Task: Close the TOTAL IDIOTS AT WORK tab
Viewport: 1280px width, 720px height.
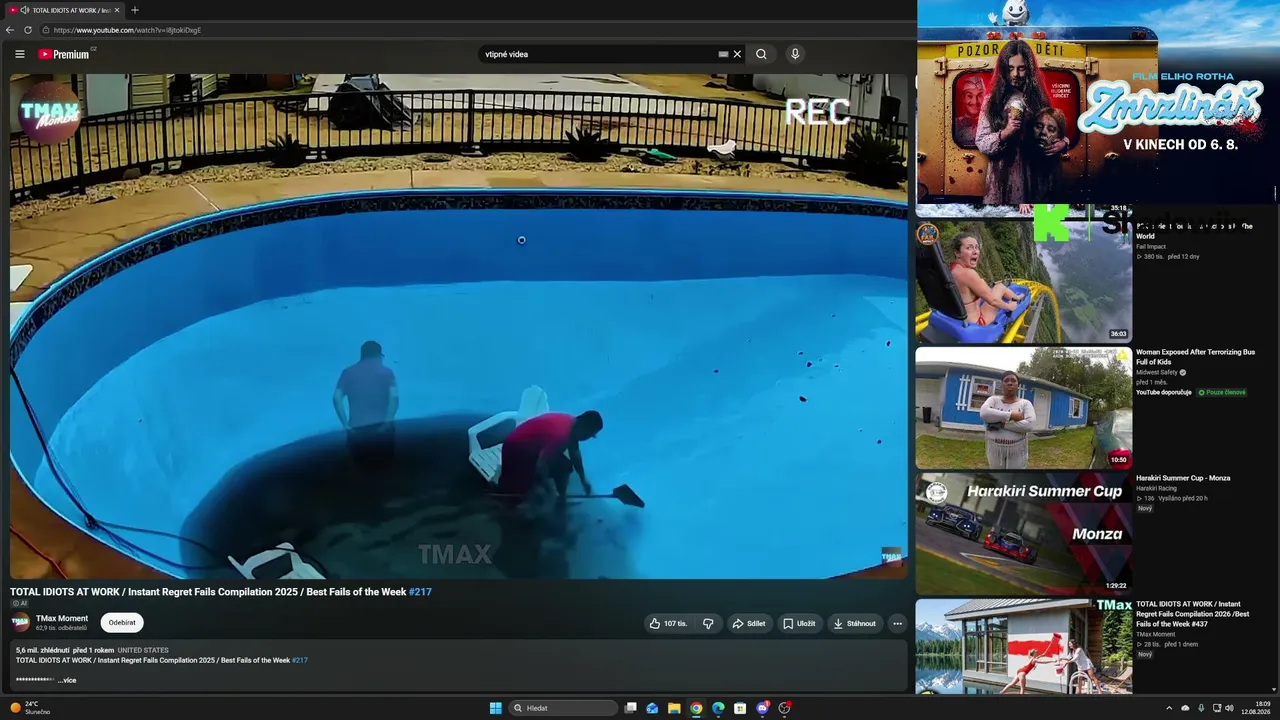Action: click(x=117, y=10)
